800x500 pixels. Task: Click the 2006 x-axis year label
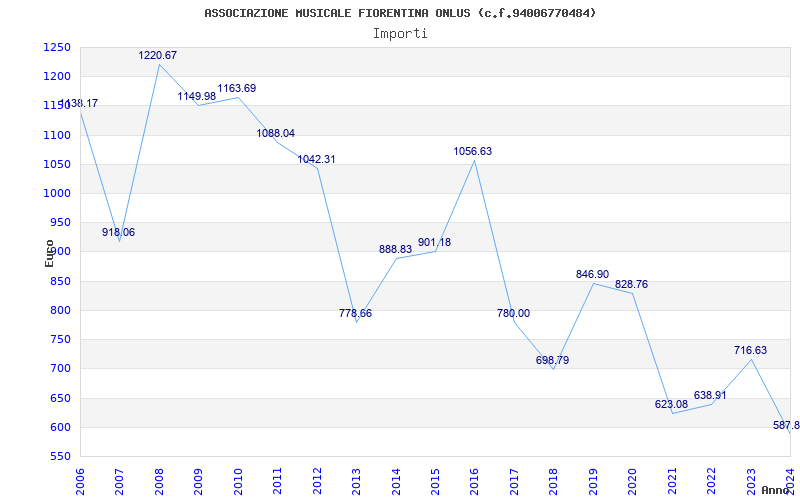pos(80,482)
